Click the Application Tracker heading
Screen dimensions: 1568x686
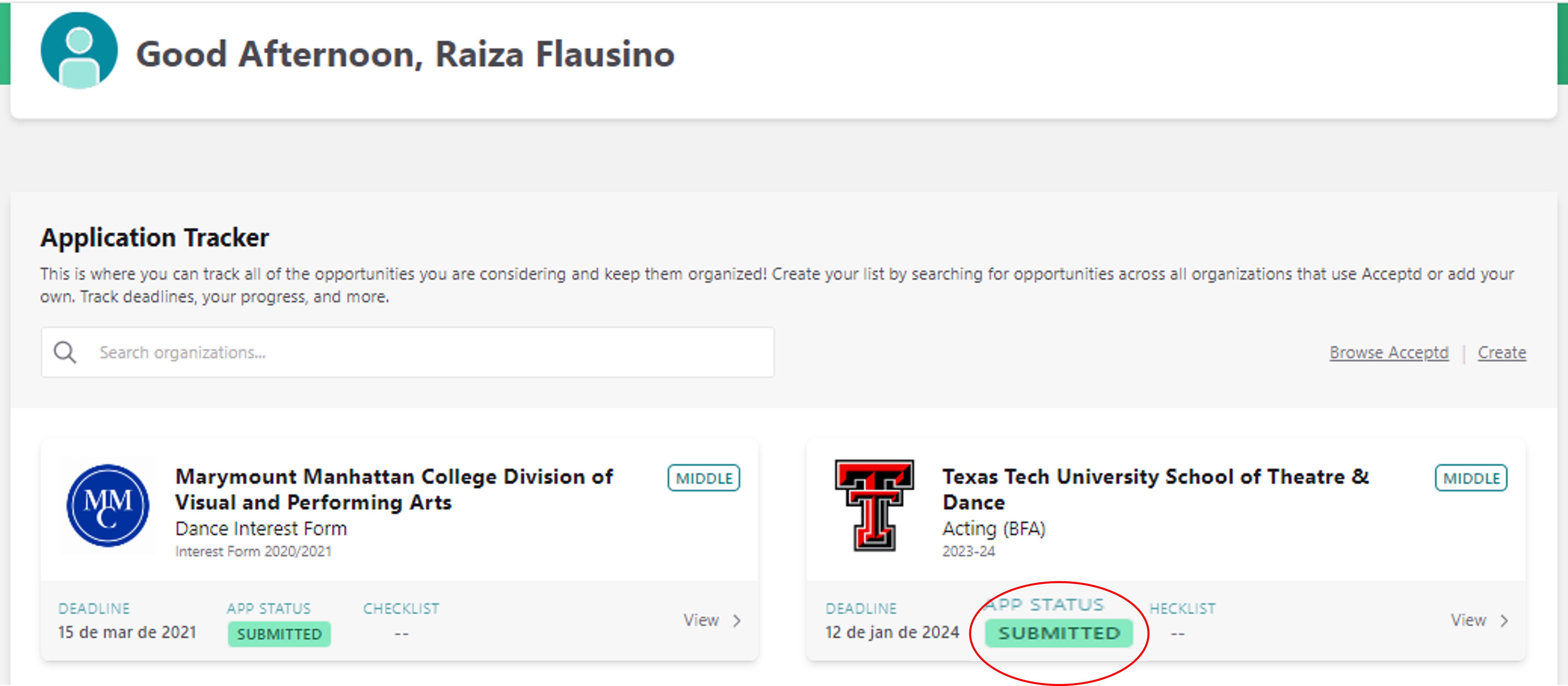pos(155,238)
